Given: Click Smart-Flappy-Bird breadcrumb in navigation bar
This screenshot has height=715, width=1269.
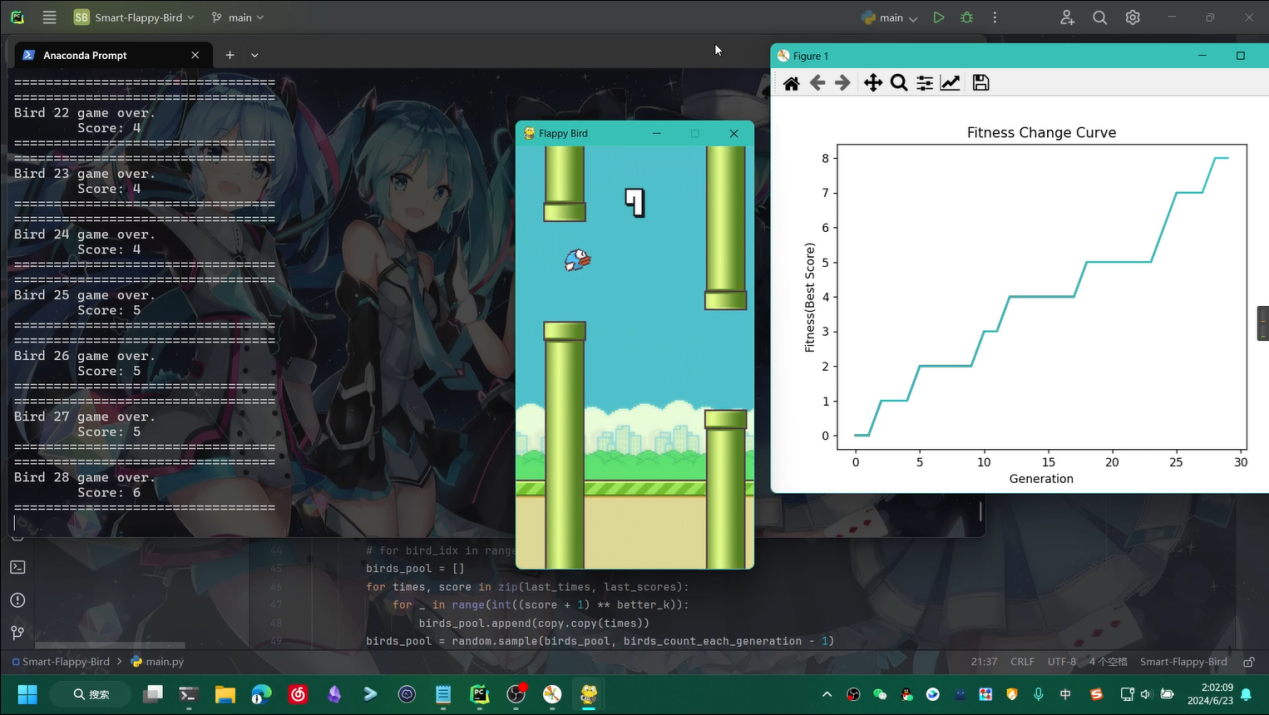Looking at the screenshot, I should tap(61, 661).
